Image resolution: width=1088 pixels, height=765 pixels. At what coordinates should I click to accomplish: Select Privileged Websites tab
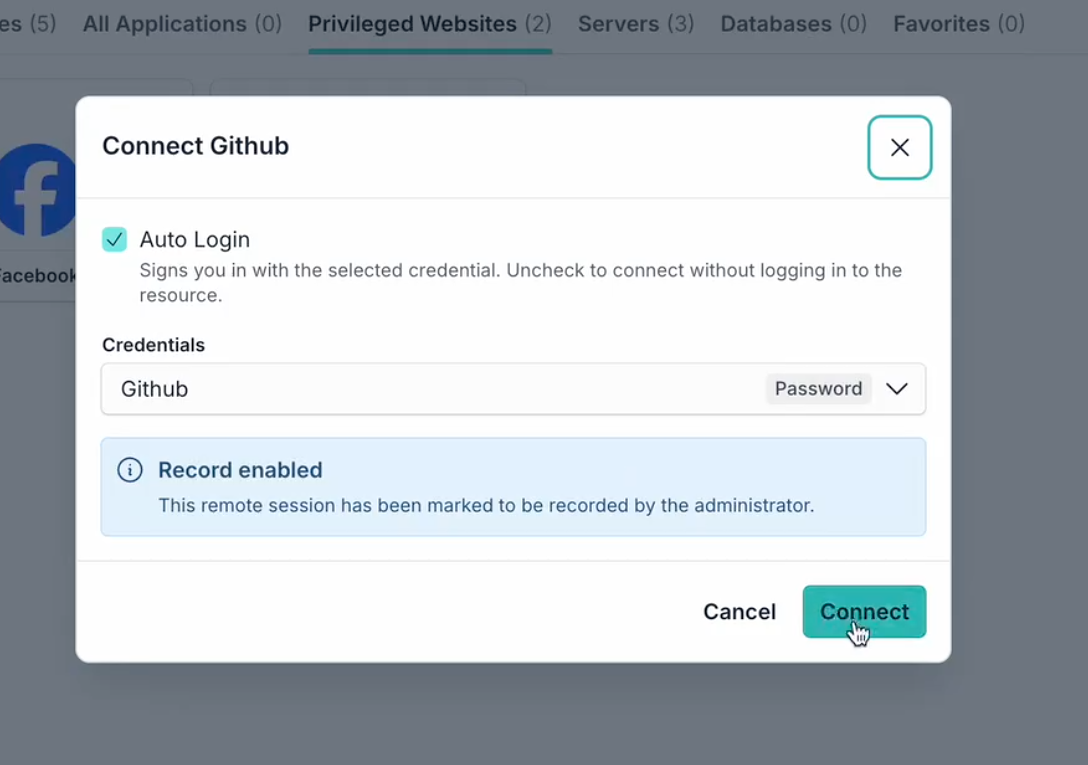[x=430, y=24]
